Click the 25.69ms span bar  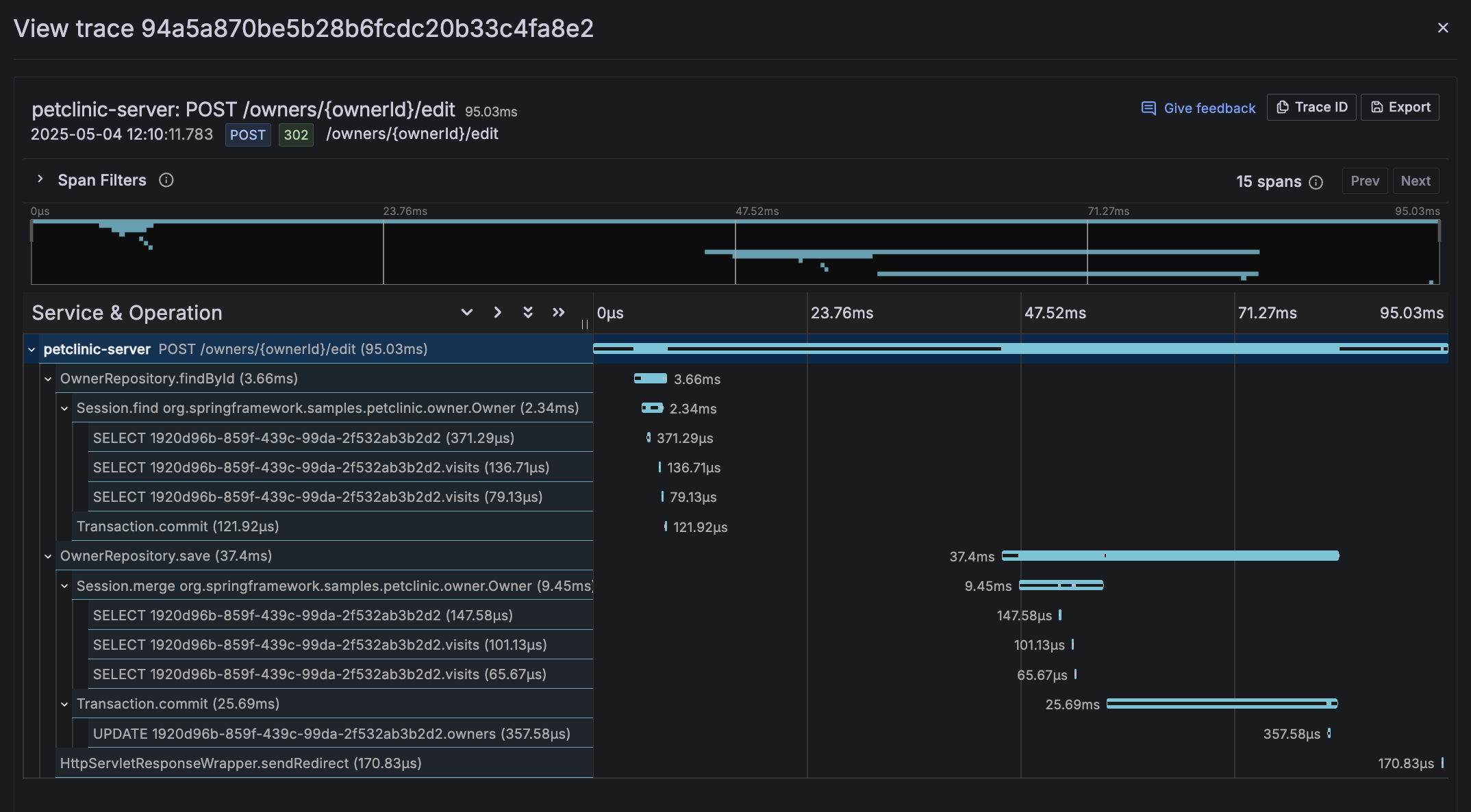coord(1222,704)
